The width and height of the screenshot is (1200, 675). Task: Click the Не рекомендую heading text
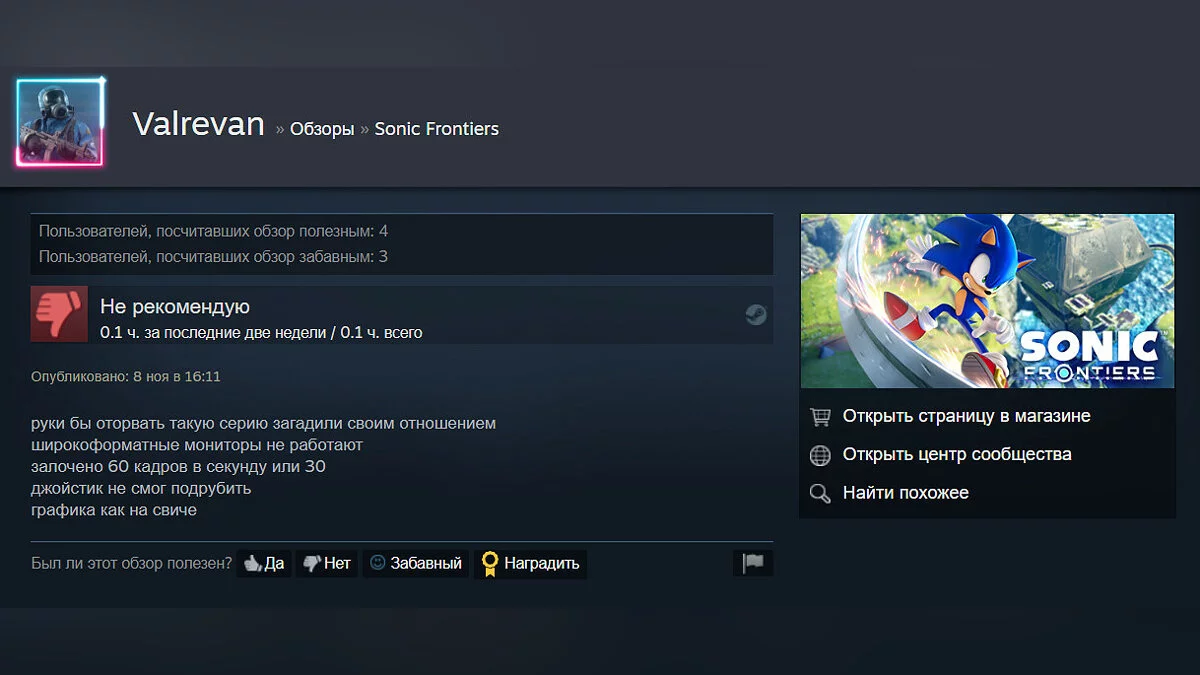click(175, 307)
